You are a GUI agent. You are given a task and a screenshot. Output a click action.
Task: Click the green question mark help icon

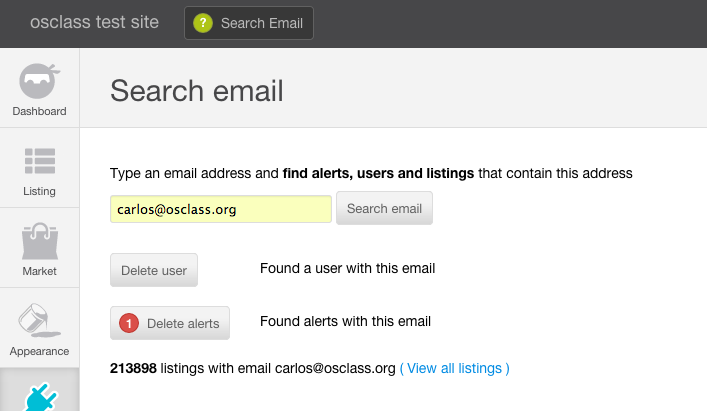coord(203,24)
